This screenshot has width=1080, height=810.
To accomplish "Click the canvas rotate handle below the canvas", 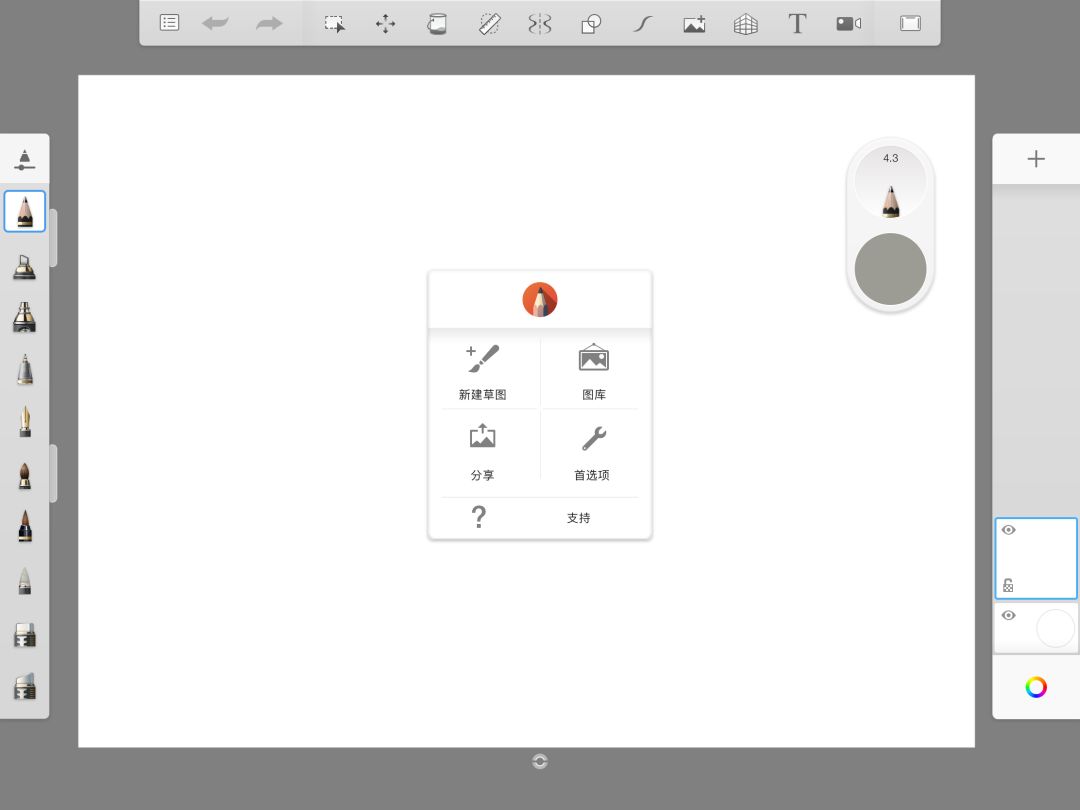I will 540,761.
